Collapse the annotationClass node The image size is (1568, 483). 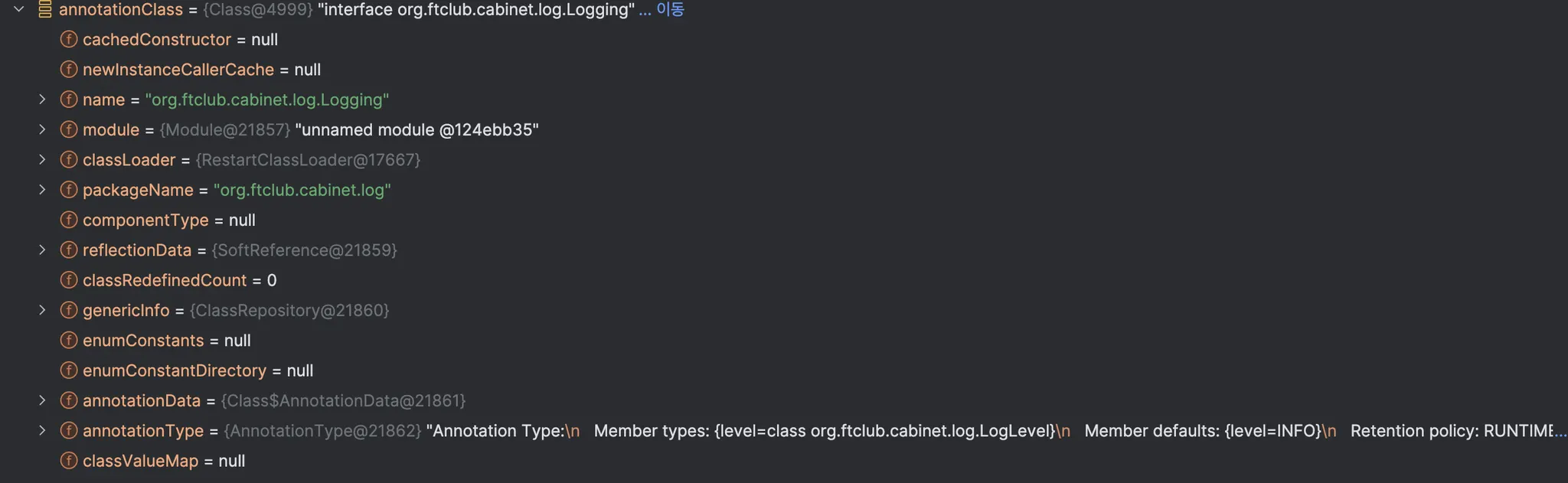19,9
